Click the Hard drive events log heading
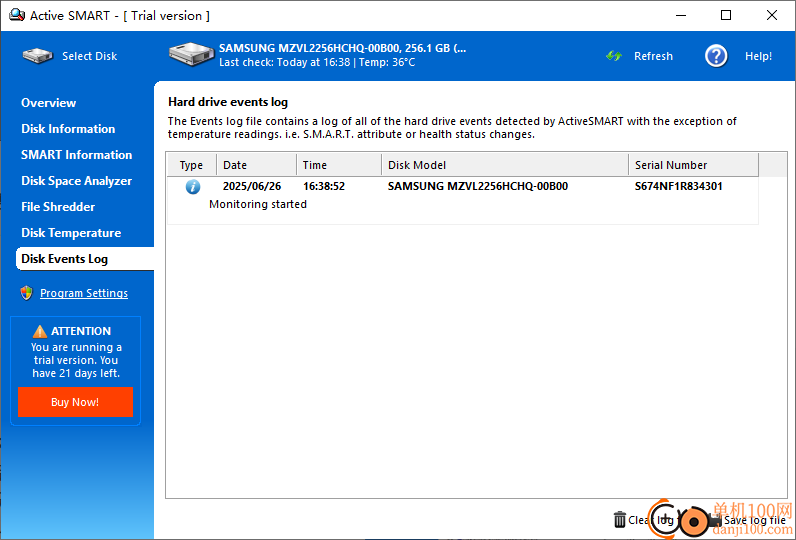Viewport: 796px width, 540px height. pyautogui.click(x=228, y=102)
